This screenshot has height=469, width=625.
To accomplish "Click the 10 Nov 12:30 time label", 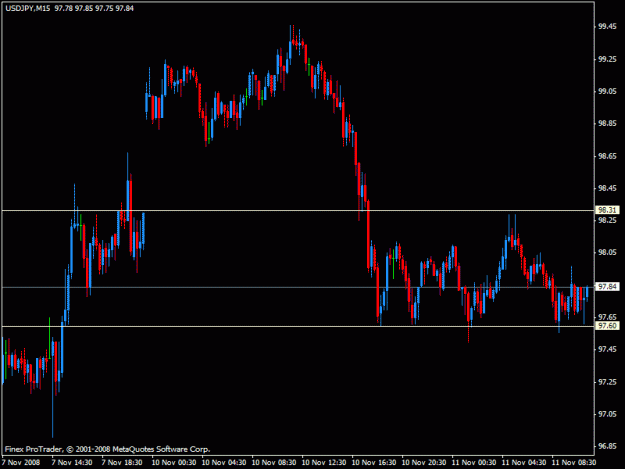I will 324,462.
